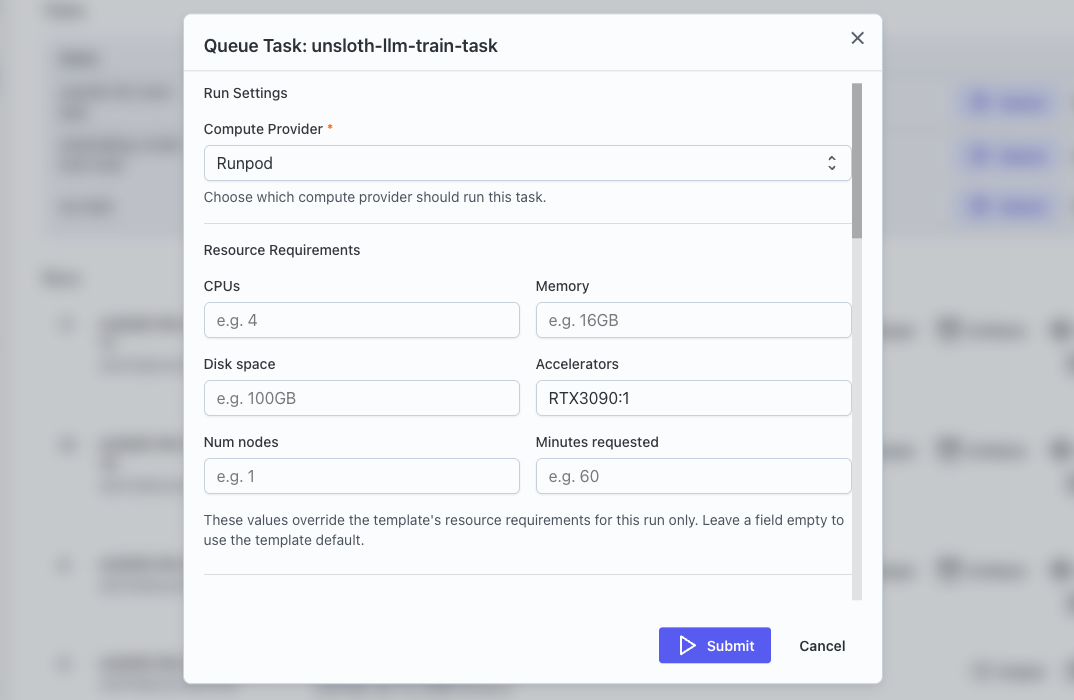The image size is (1074, 700).
Task: Click the X to close the Queue Task dialog
Action: point(857,38)
